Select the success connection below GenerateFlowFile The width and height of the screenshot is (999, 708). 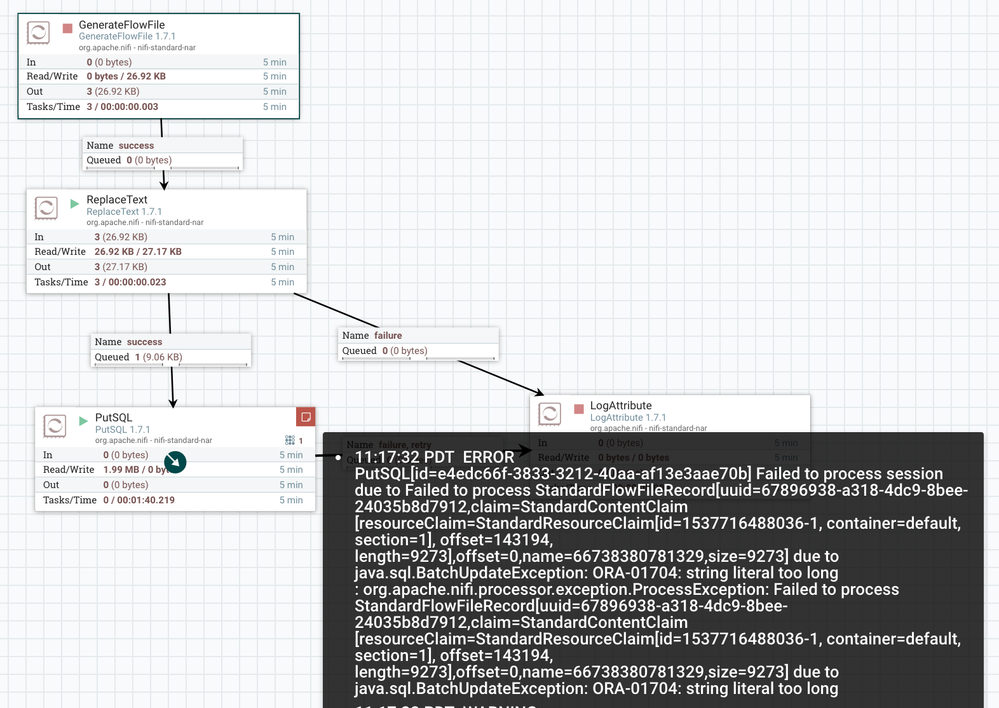[x=162, y=153]
